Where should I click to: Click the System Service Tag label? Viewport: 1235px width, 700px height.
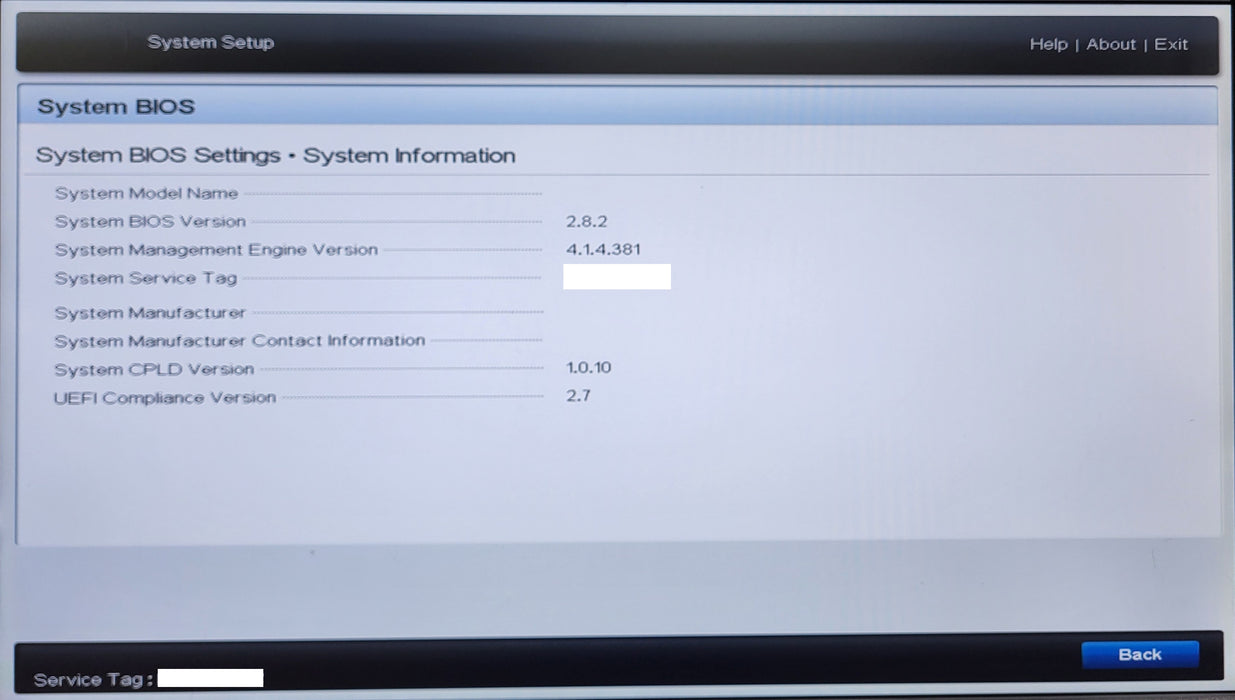(146, 278)
